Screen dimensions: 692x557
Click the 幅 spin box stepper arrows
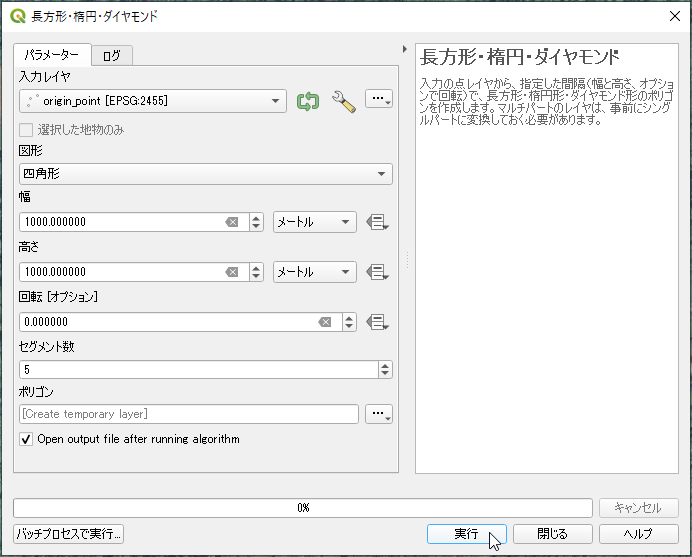(x=256, y=222)
